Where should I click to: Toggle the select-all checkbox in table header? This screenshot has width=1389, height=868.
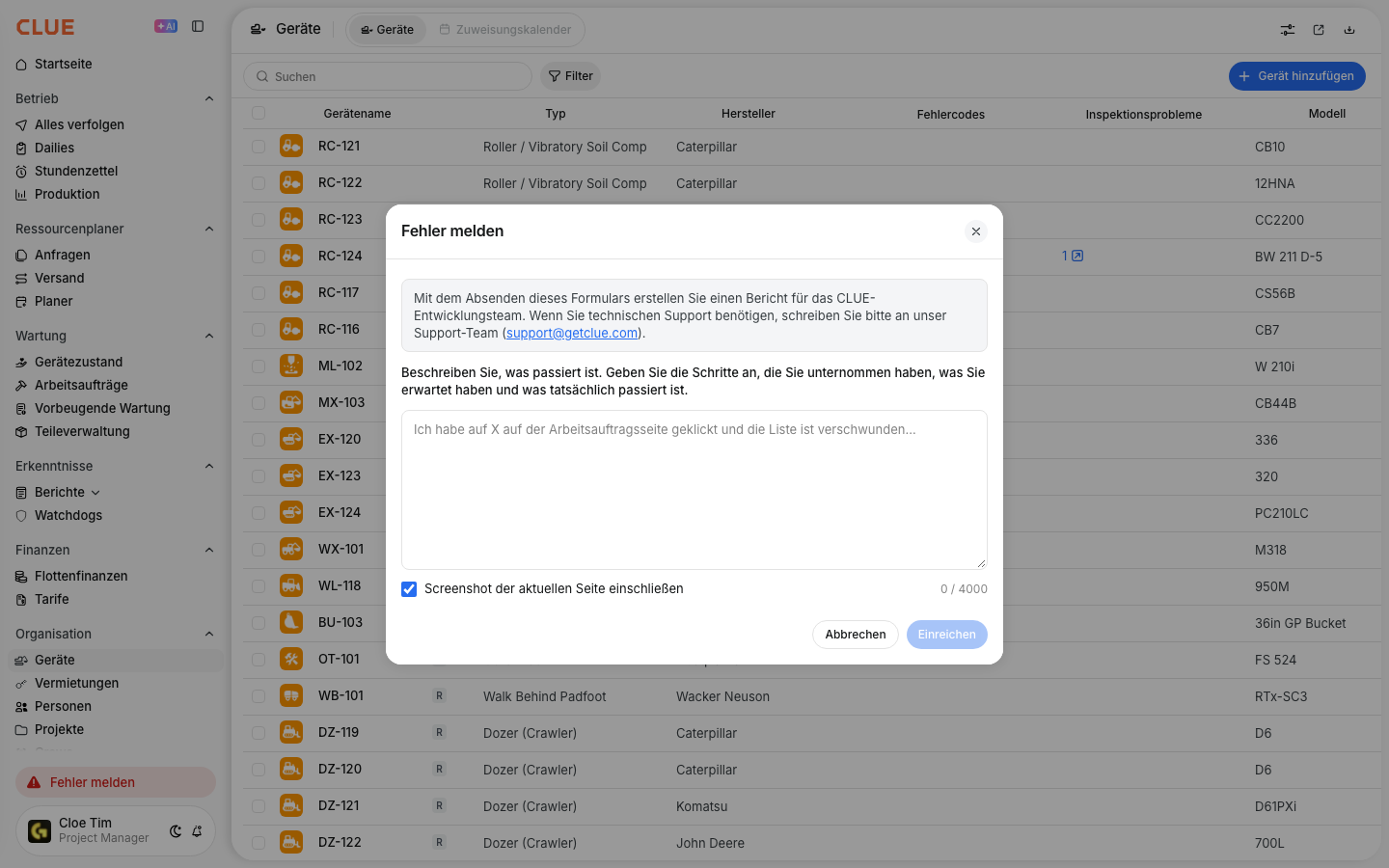point(259,113)
